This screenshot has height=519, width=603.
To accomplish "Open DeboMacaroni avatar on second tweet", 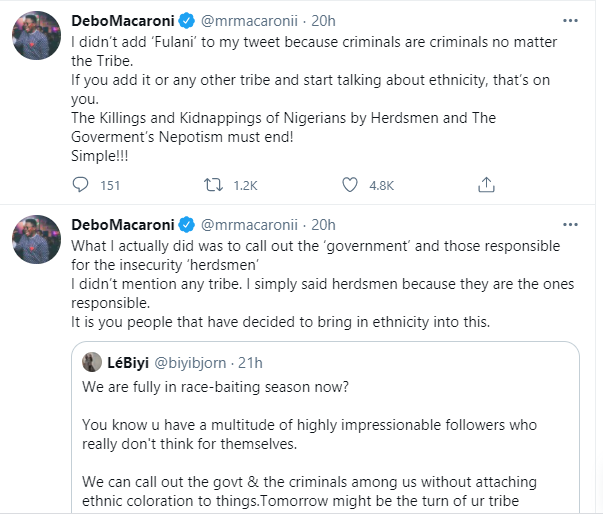I will [37, 242].
